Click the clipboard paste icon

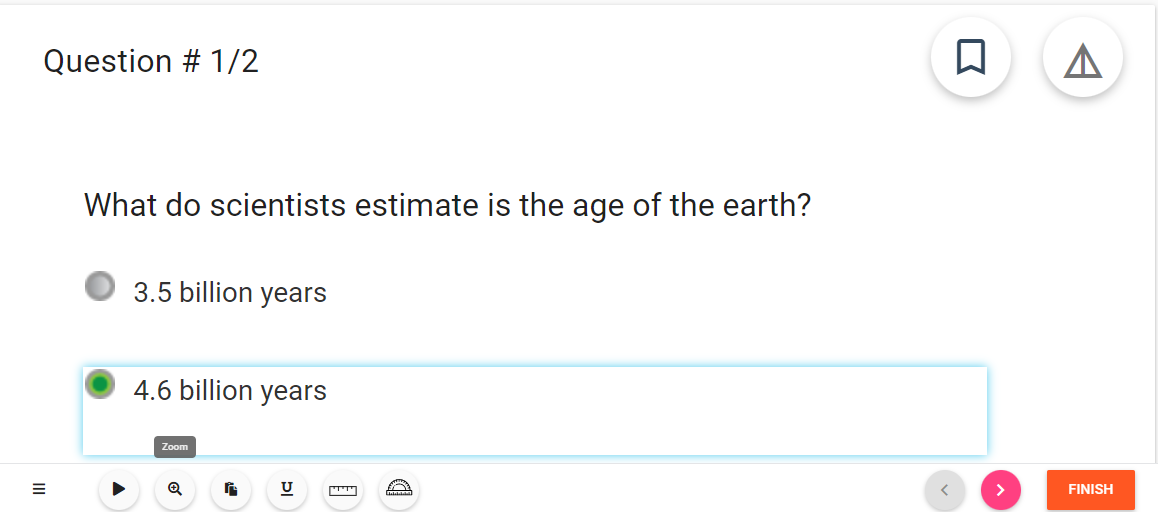[231, 489]
